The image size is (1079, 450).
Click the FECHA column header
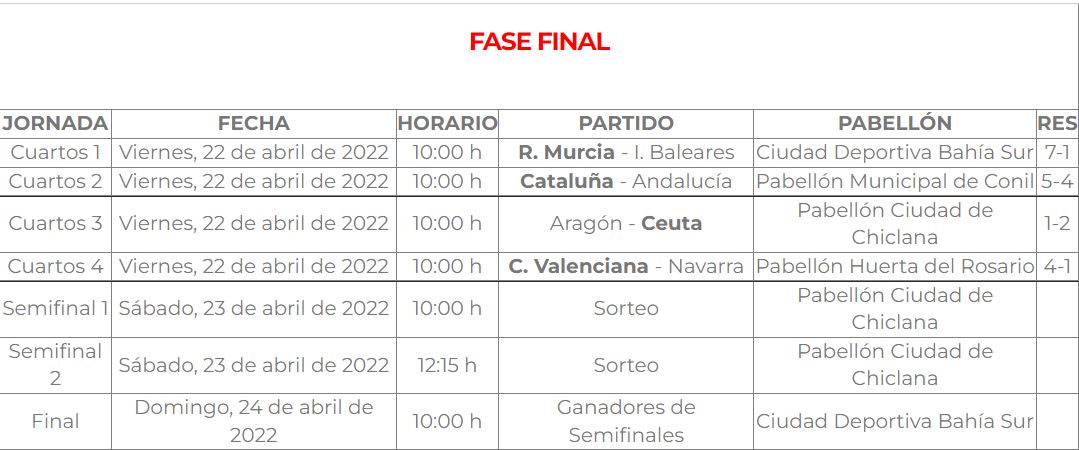253,124
